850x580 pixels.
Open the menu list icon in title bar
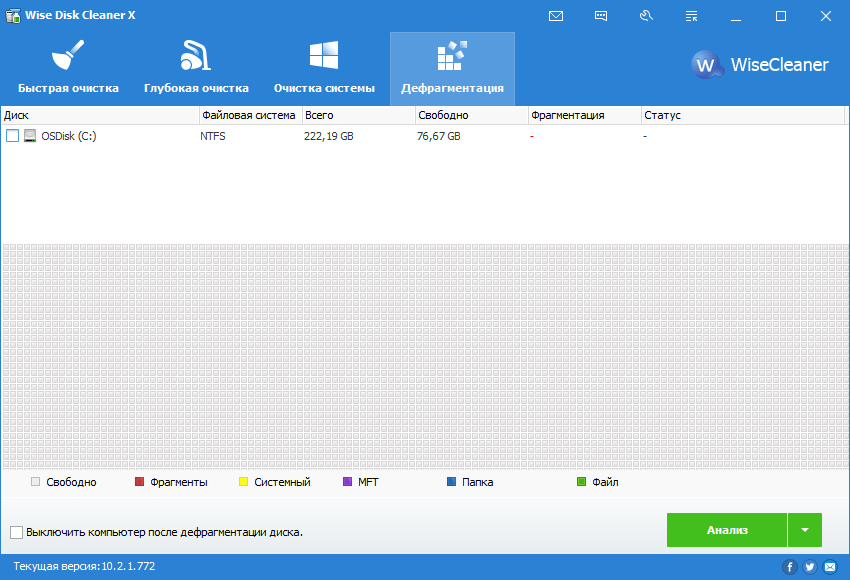691,16
